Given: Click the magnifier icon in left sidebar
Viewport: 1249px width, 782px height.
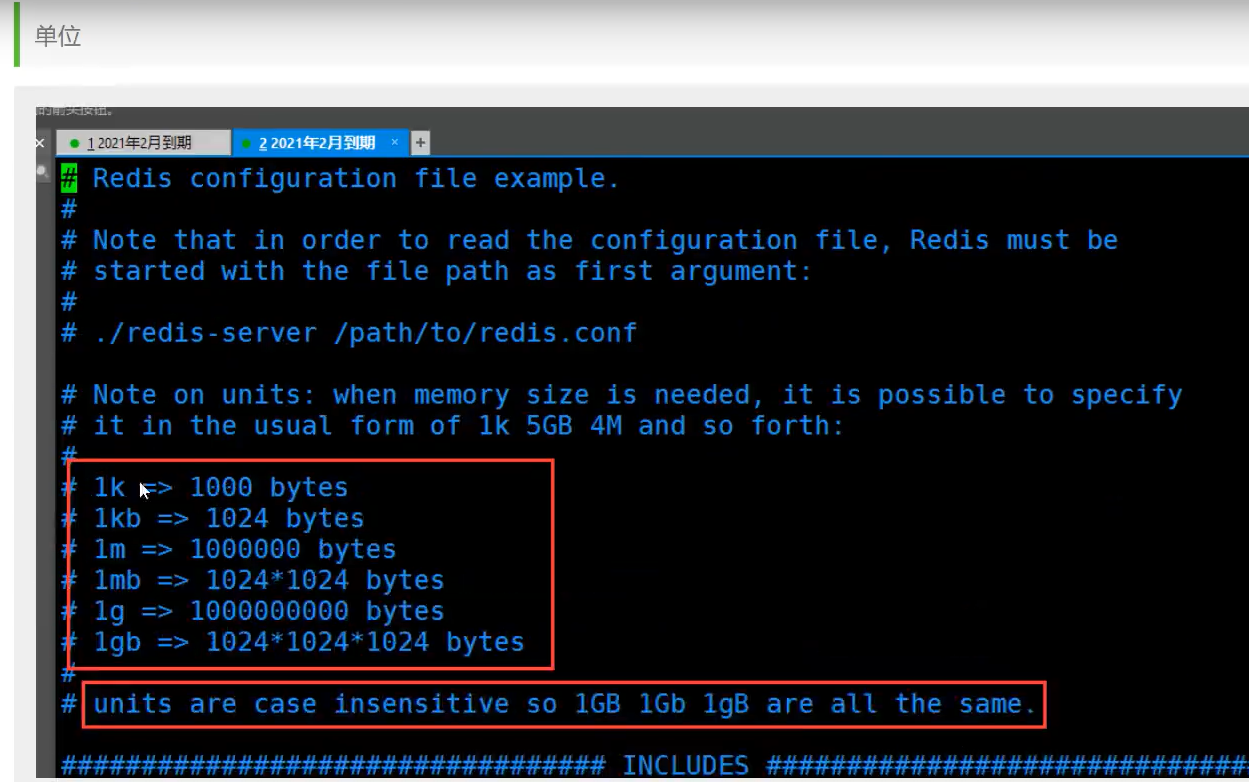Looking at the screenshot, I should tap(42, 172).
